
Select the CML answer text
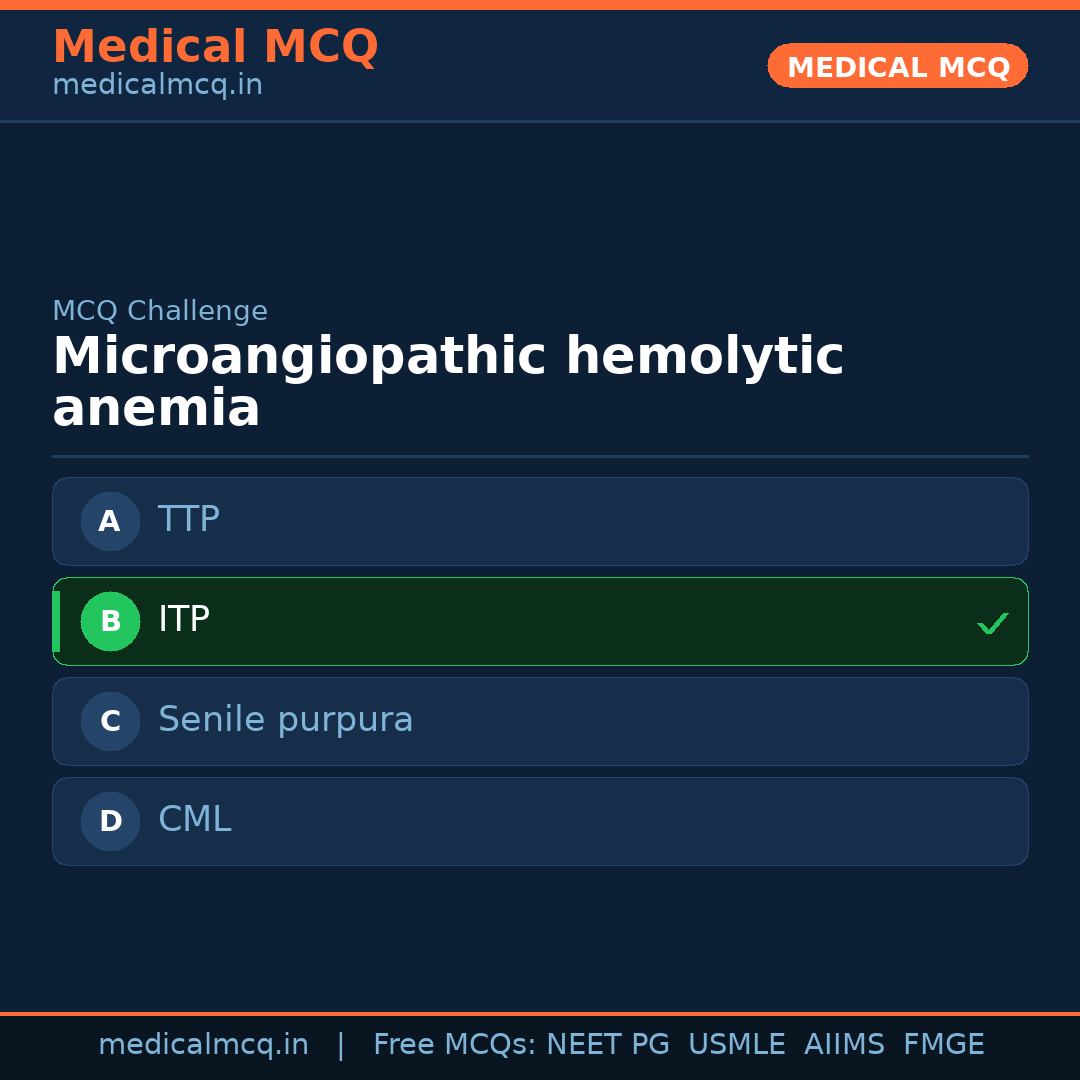click(195, 820)
